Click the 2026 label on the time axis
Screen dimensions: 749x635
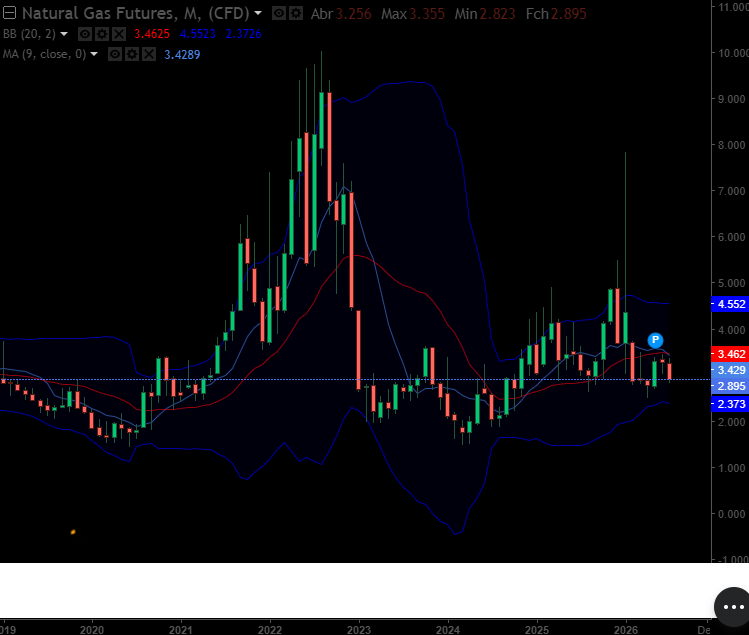(626, 630)
